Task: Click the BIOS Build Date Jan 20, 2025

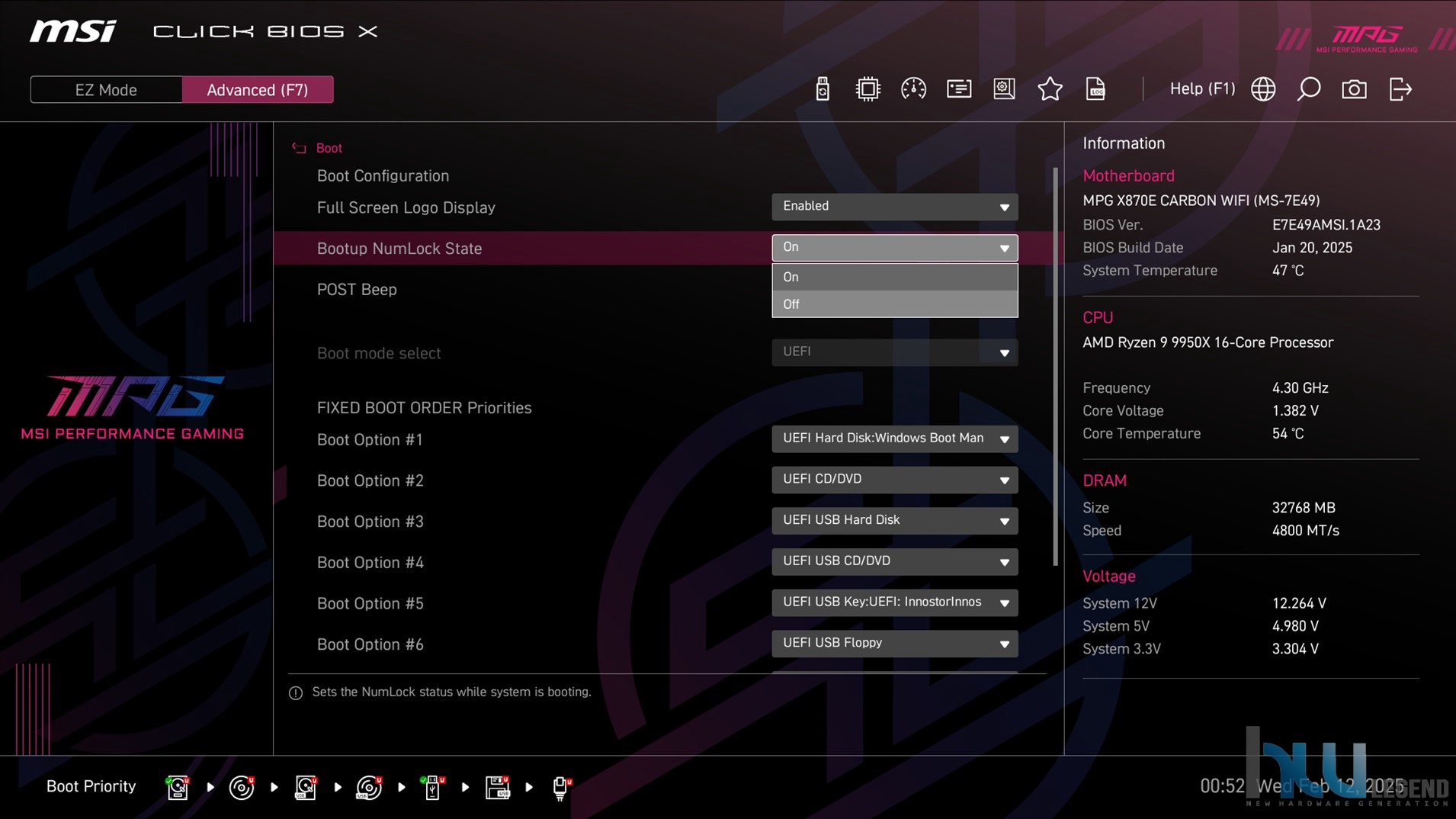Action: 1312,248
